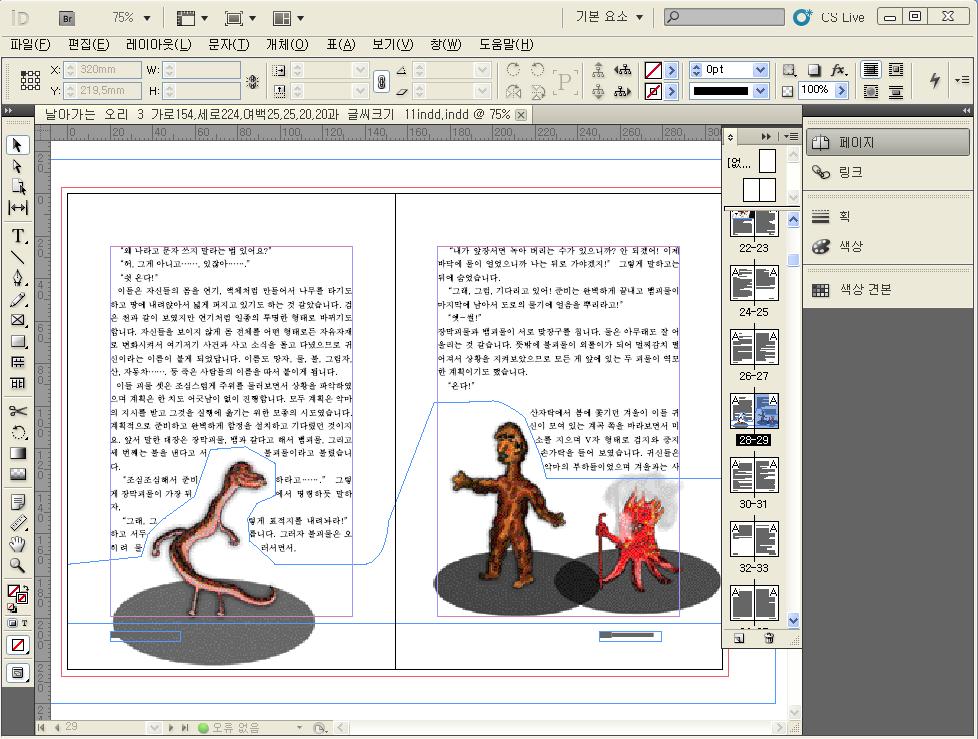This screenshot has width=978, height=739.
Task: Open the 개체(O) menu
Action: (287, 44)
